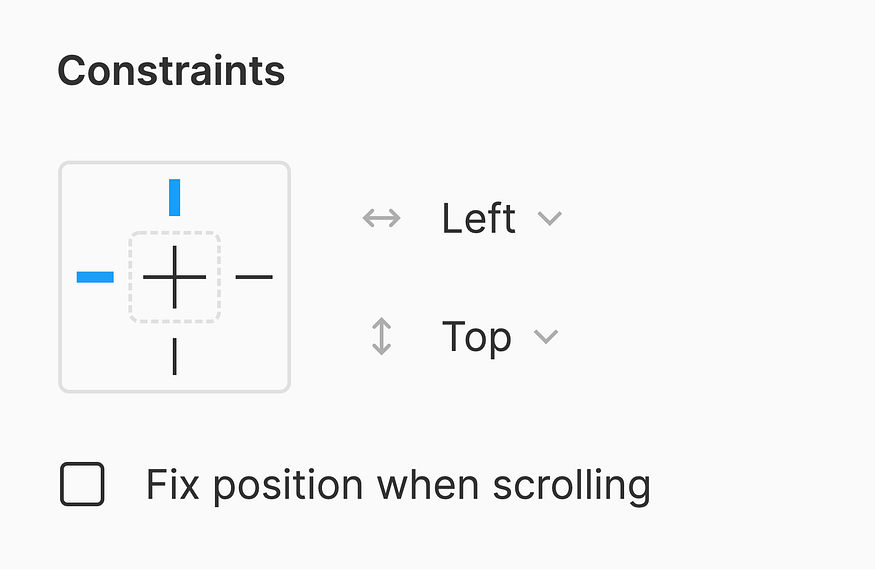Toggle the blue left constraint bar
875x569 pixels.
(95, 277)
